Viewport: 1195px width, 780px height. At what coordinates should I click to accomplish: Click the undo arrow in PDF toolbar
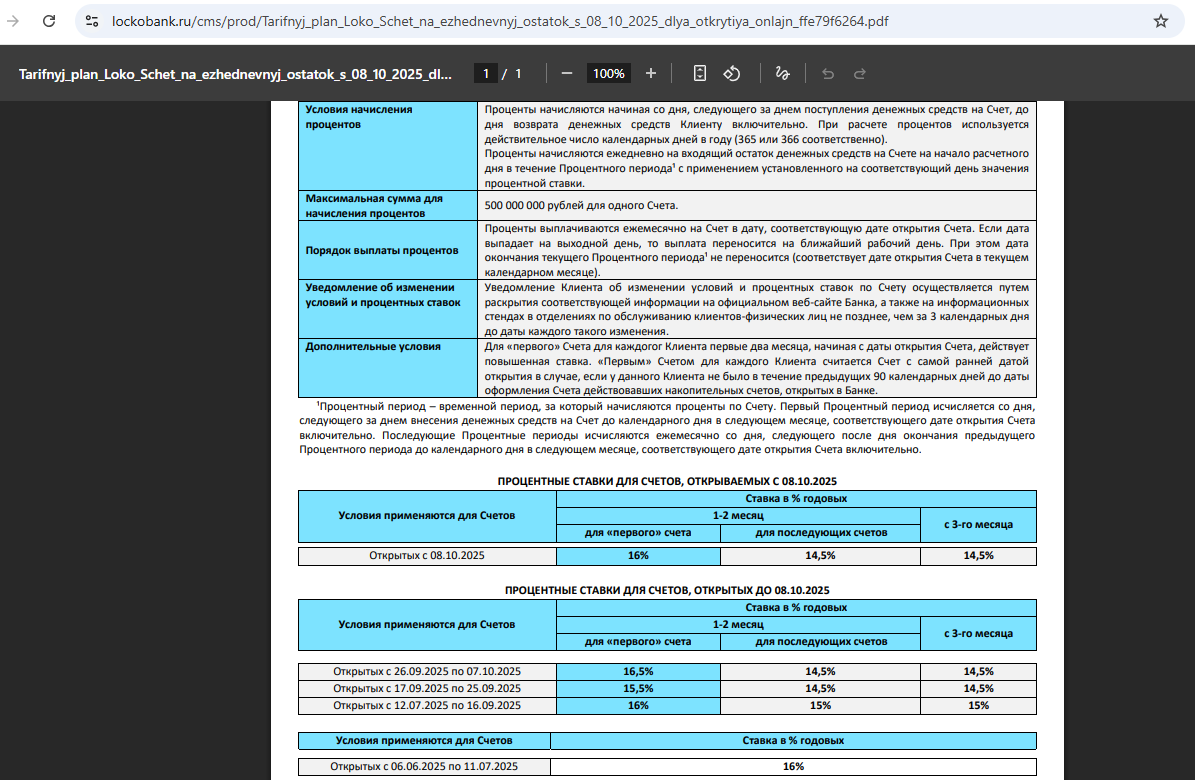pos(827,73)
